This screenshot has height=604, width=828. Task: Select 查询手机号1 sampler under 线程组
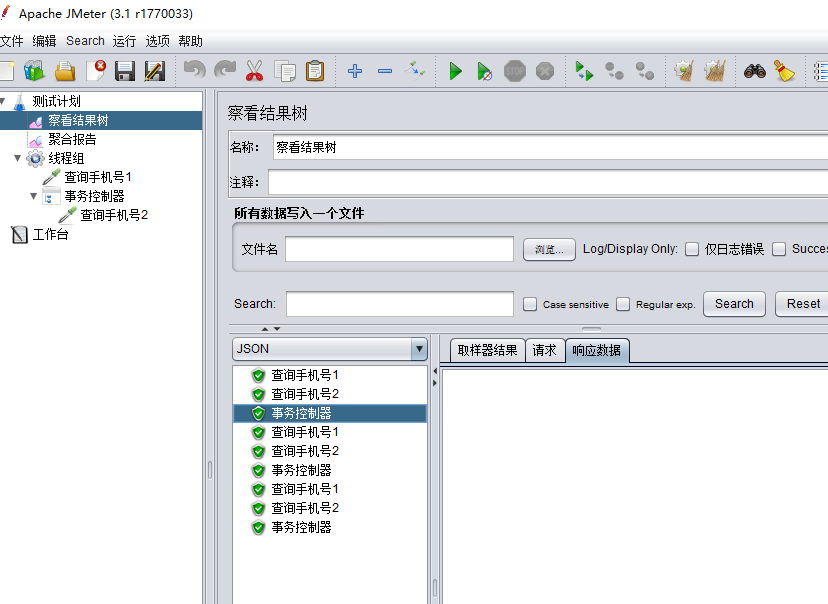pyautogui.click(x=98, y=177)
